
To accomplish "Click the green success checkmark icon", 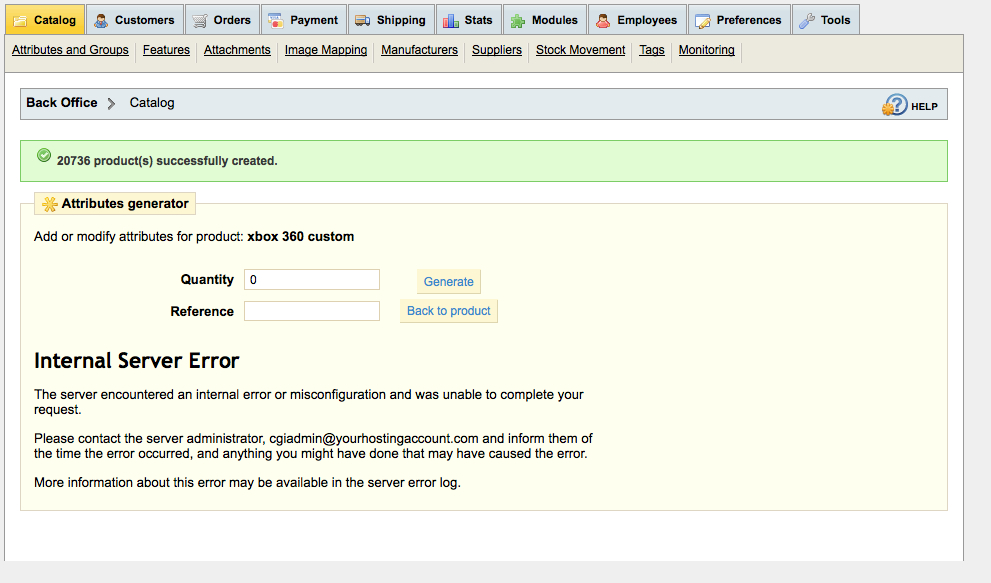I will (x=44, y=156).
